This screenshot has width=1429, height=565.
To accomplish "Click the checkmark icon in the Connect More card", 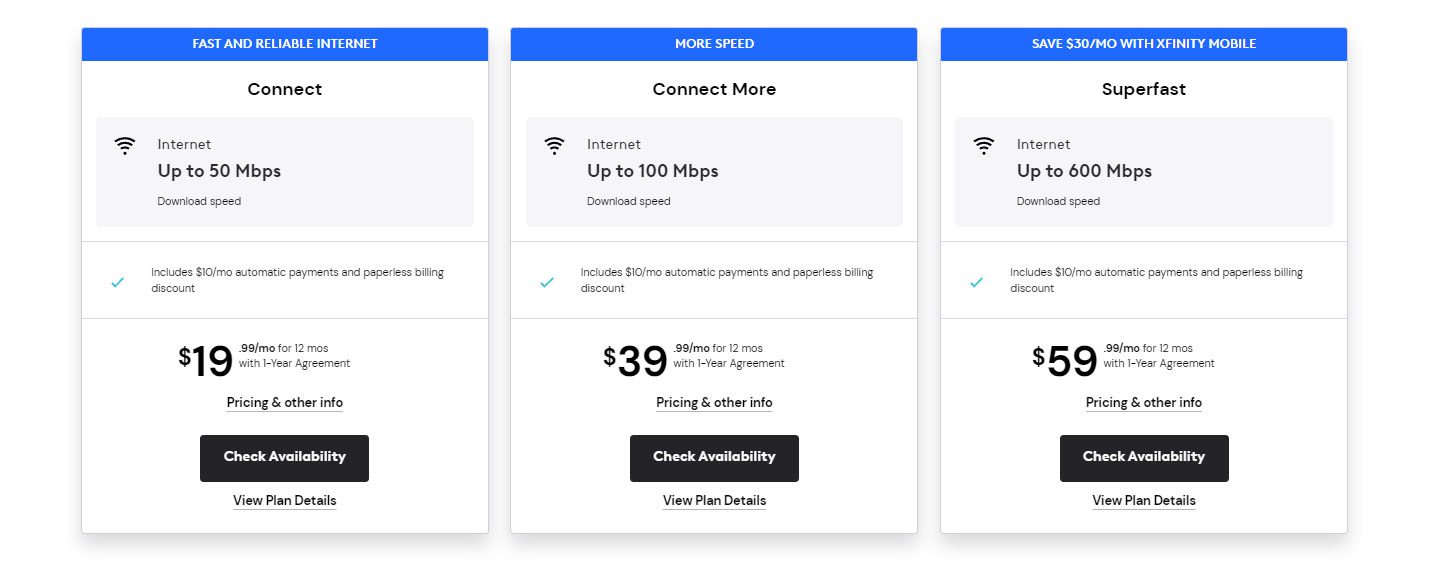I will [x=547, y=282].
